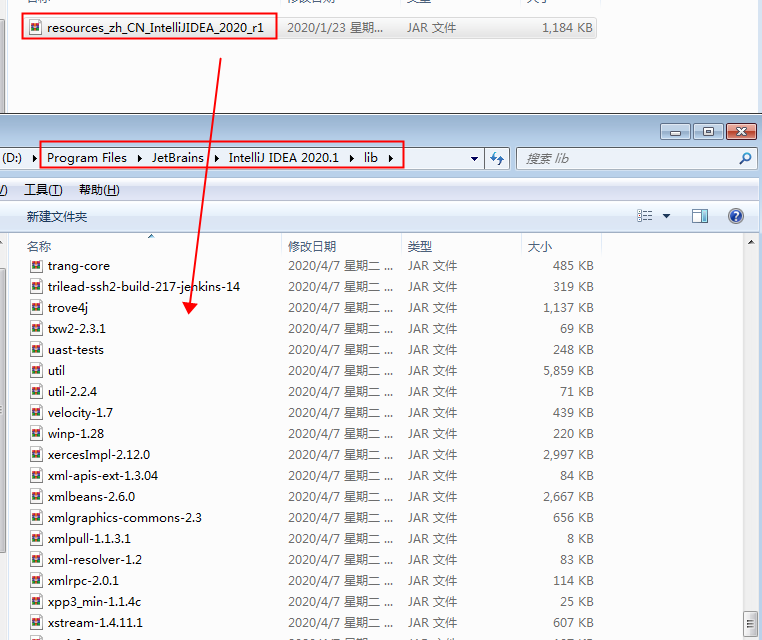762x640 pixels.
Task: Select velocity-1.7 file name
Action: [81, 413]
